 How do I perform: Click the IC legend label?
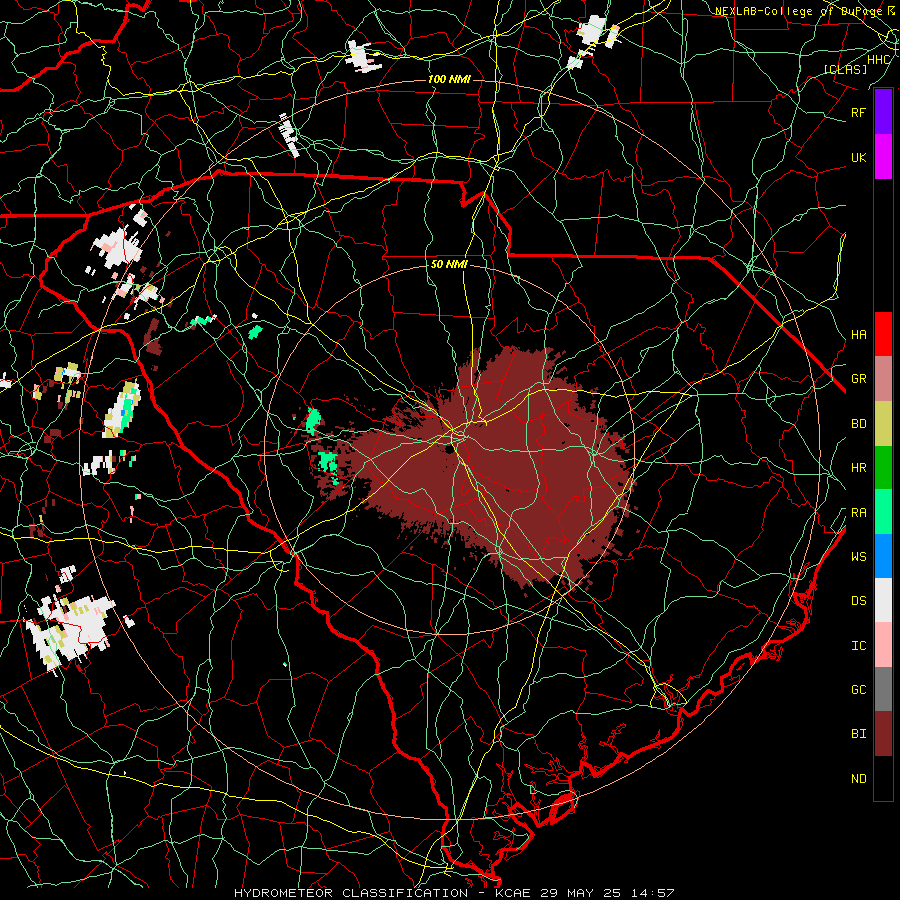[x=858, y=645]
